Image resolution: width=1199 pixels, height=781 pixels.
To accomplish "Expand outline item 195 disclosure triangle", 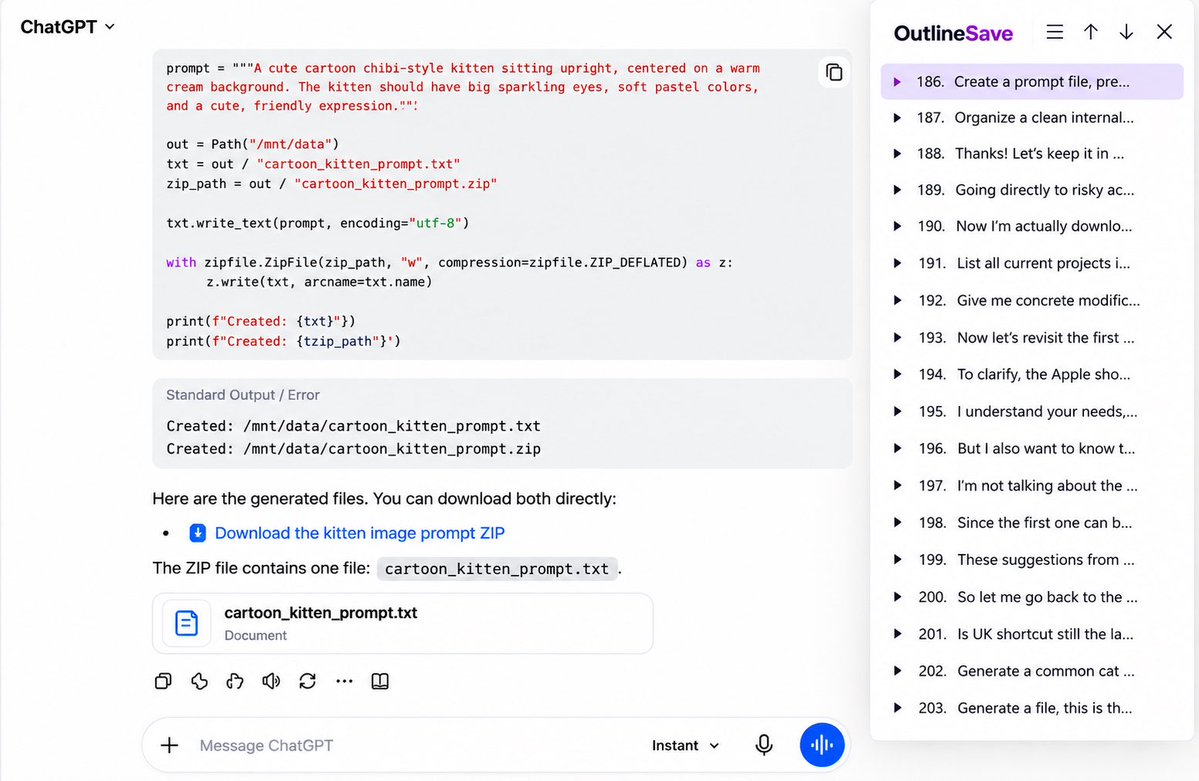I will click(898, 412).
